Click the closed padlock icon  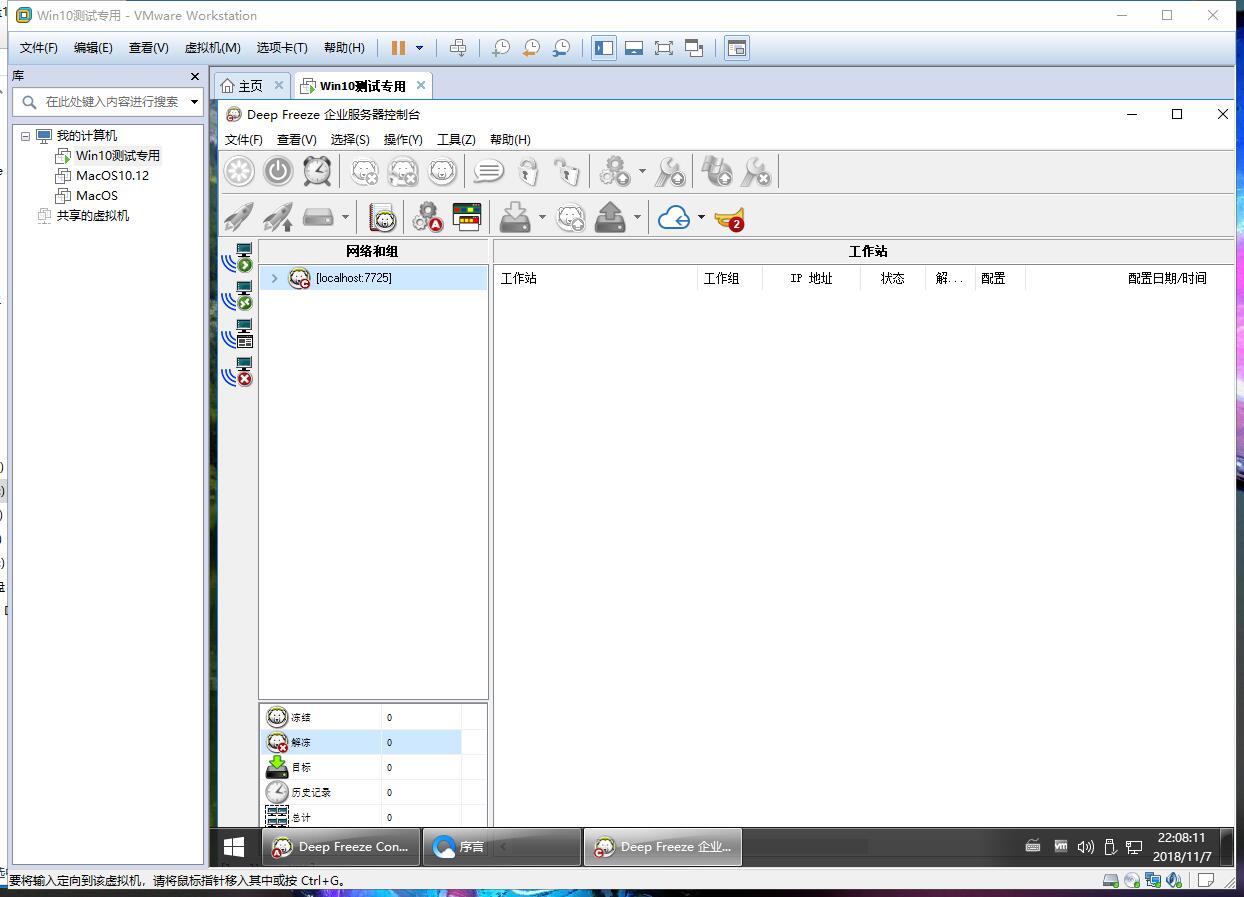coord(529,172)
